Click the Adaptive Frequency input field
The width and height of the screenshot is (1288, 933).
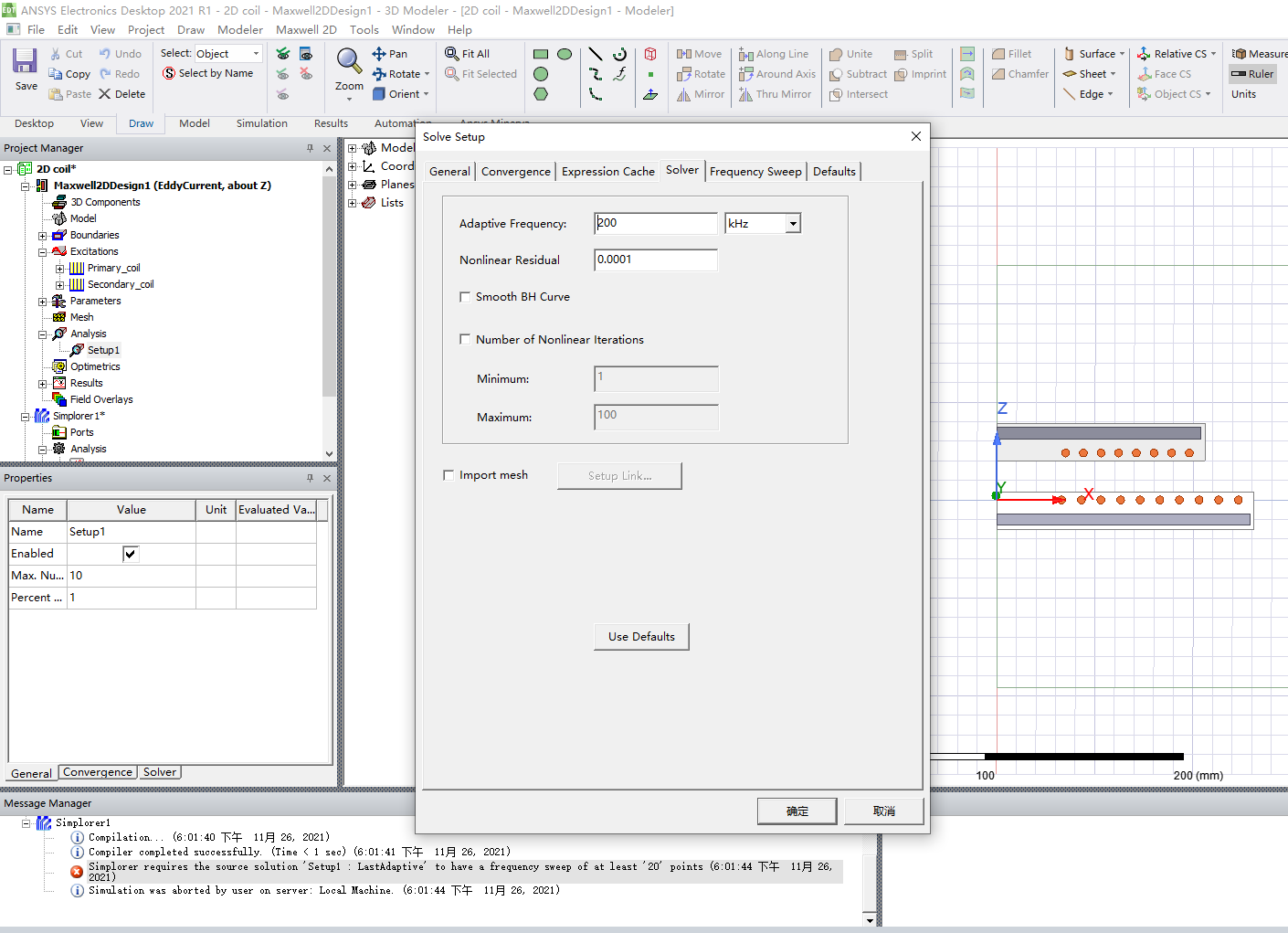coord(655,224)
